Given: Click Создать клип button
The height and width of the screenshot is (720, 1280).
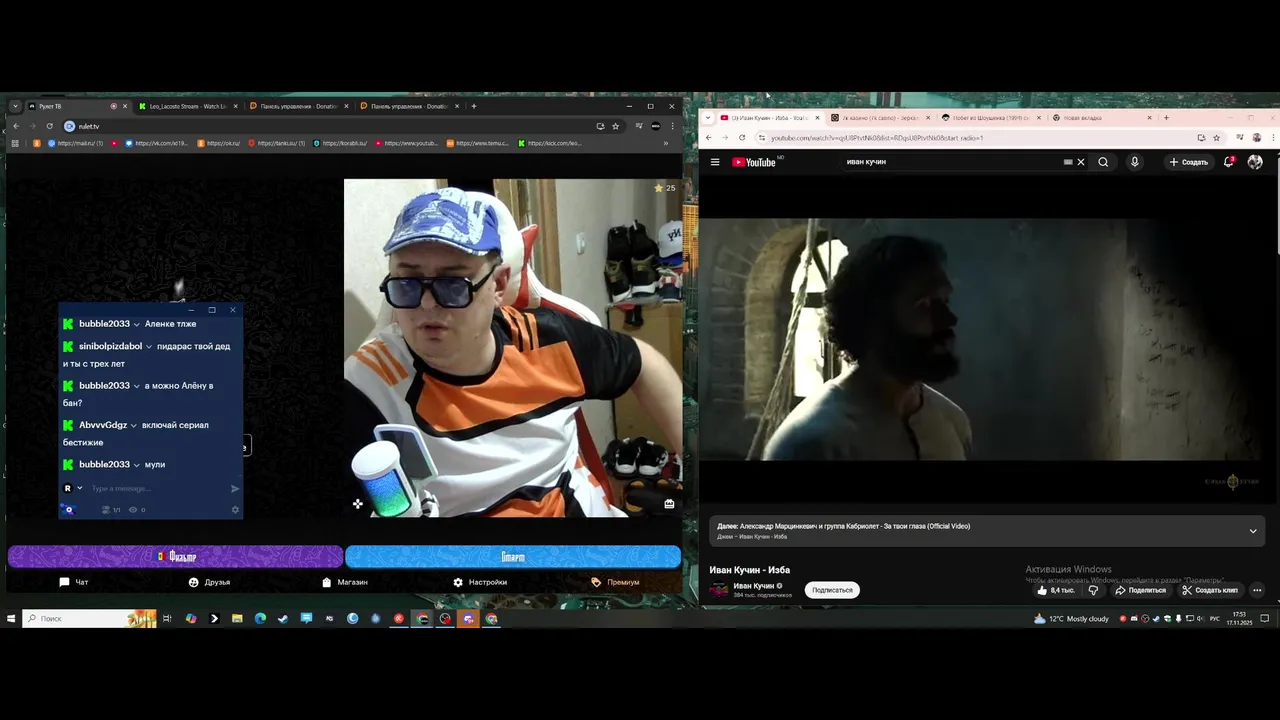Looking at the screenshot, I should coord(1210,590).
